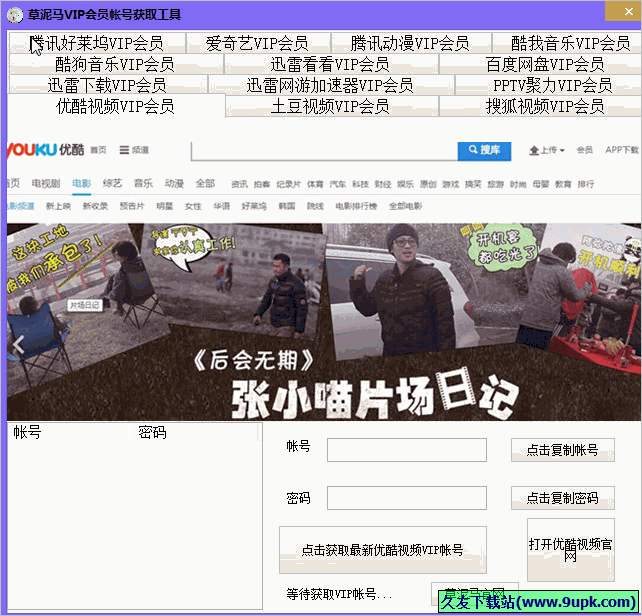Click 新上映 in movie sub-navigation

(x=58, y=206)
